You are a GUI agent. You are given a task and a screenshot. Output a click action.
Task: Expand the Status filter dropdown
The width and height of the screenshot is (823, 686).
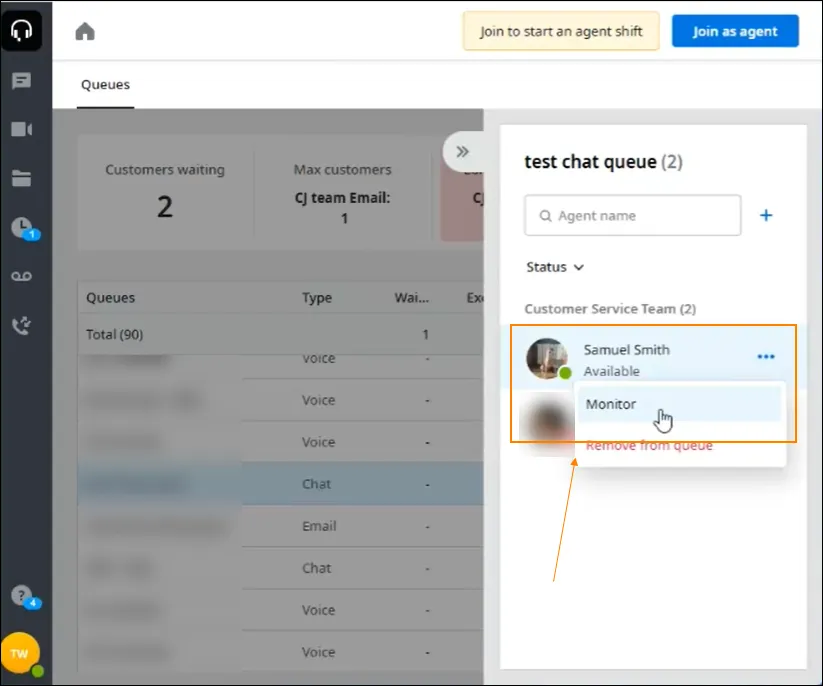pos(555,267)
